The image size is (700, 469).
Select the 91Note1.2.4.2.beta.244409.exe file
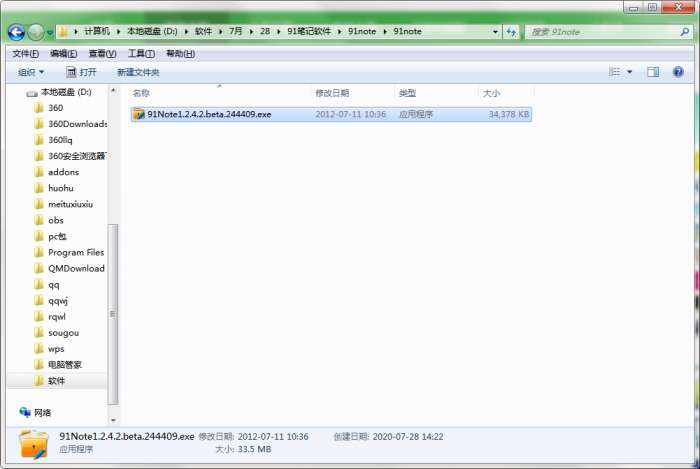331,114
